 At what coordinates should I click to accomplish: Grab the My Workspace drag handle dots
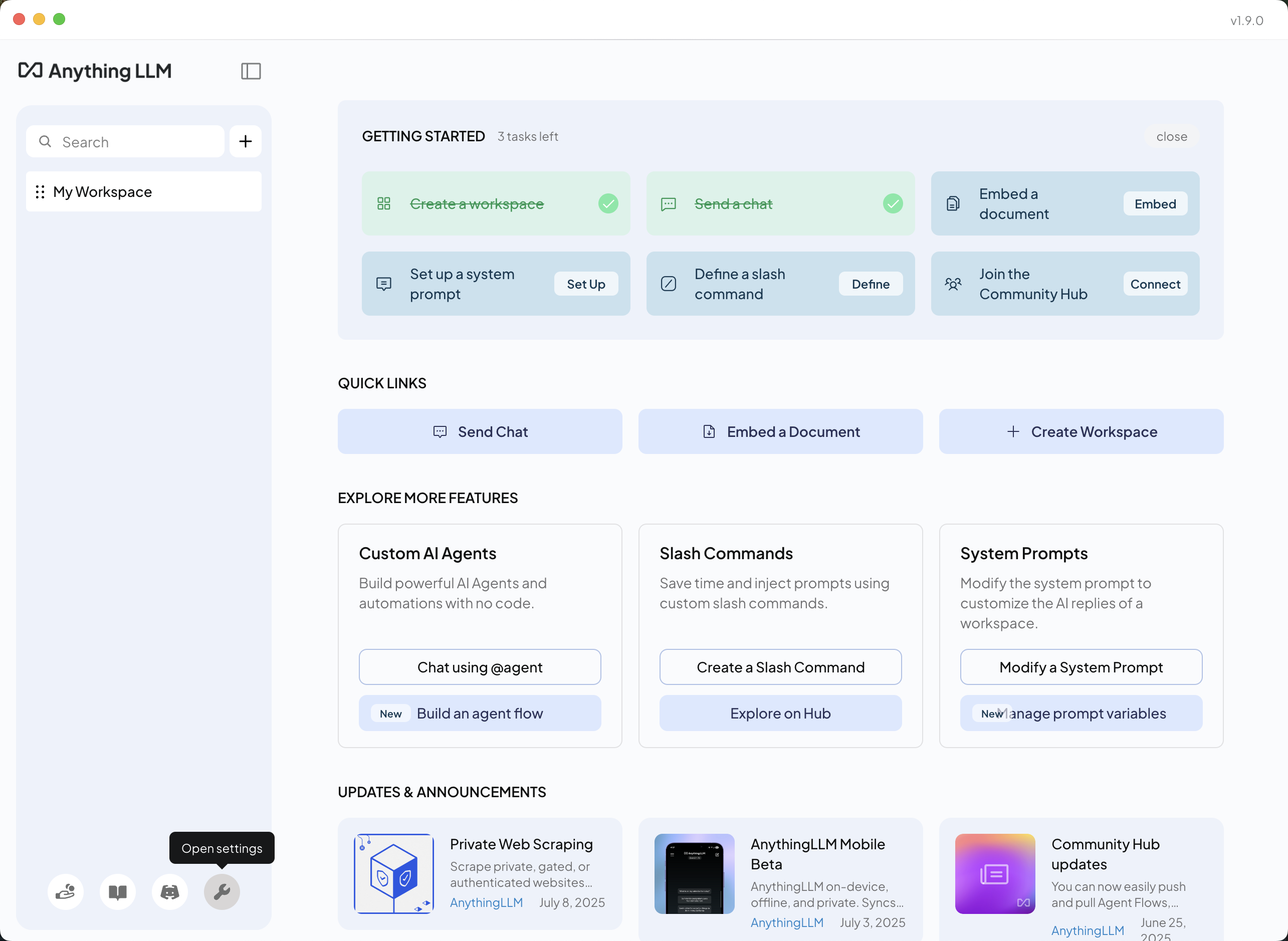pos(40,192)
